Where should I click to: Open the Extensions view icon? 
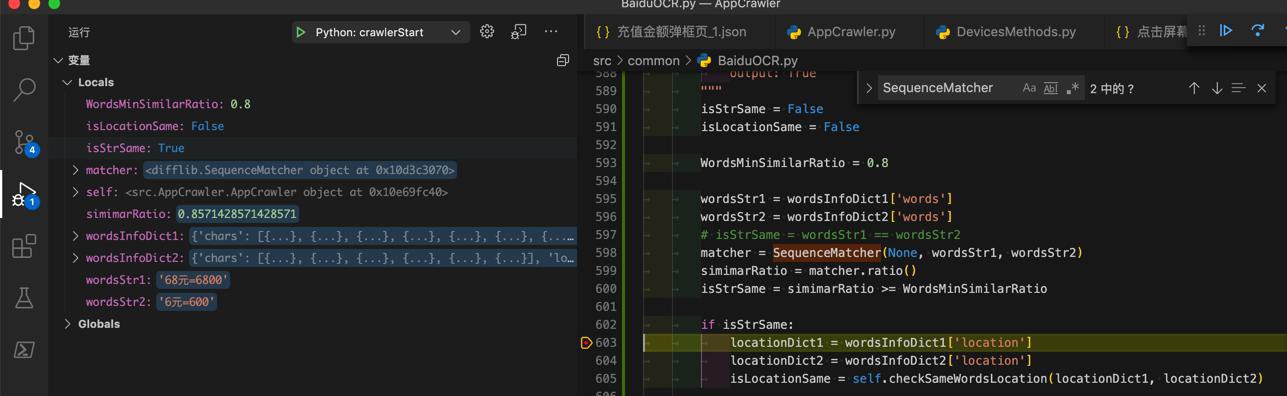[24, 246]
